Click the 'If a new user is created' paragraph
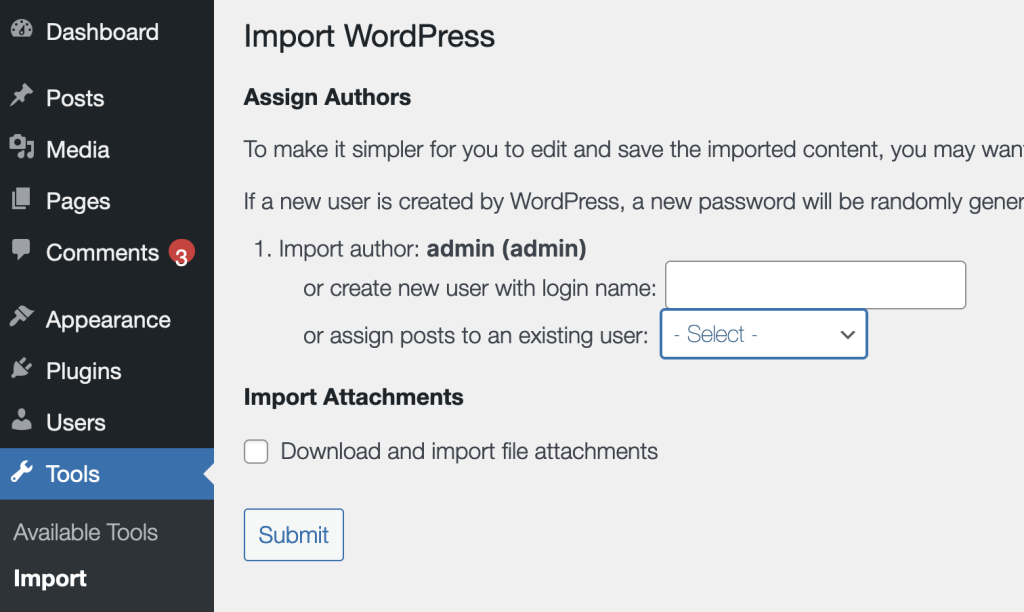 click(x=633, y=201)
